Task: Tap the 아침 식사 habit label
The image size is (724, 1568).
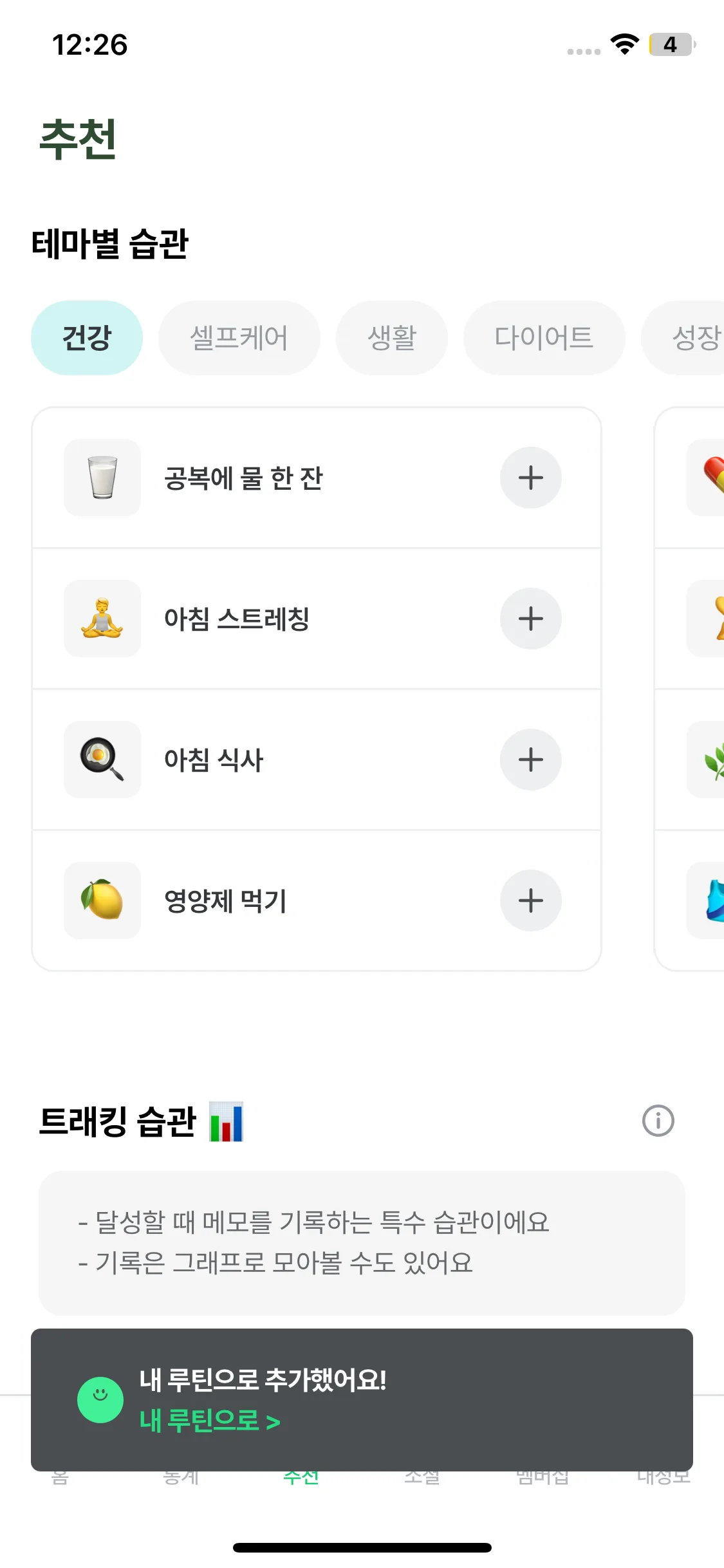Action: click(x=214, y=760)
